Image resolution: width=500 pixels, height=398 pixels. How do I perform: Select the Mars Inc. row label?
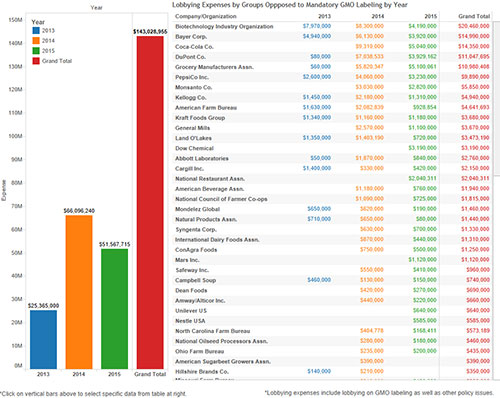click(x=187, y=260)
